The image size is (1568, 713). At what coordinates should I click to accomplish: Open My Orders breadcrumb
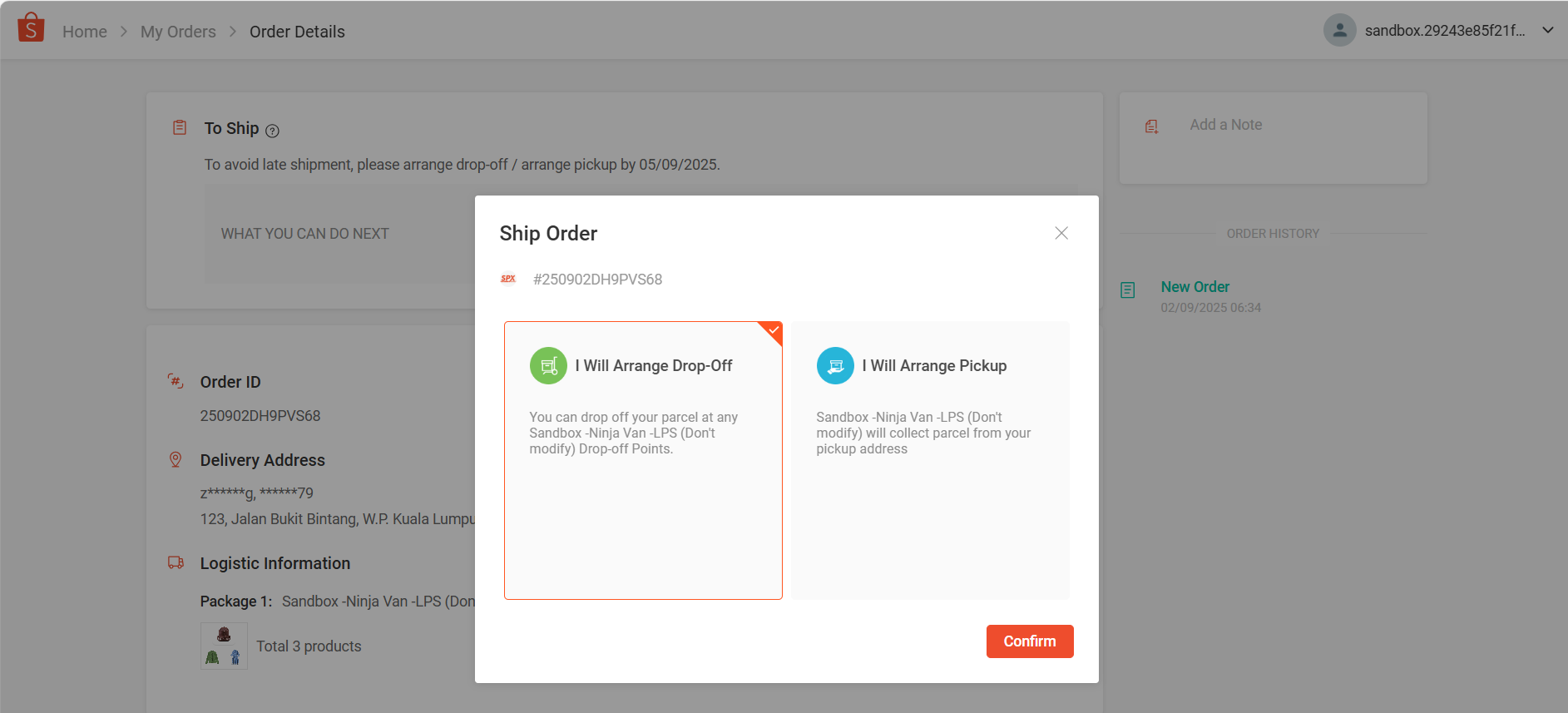coord(178,32)
